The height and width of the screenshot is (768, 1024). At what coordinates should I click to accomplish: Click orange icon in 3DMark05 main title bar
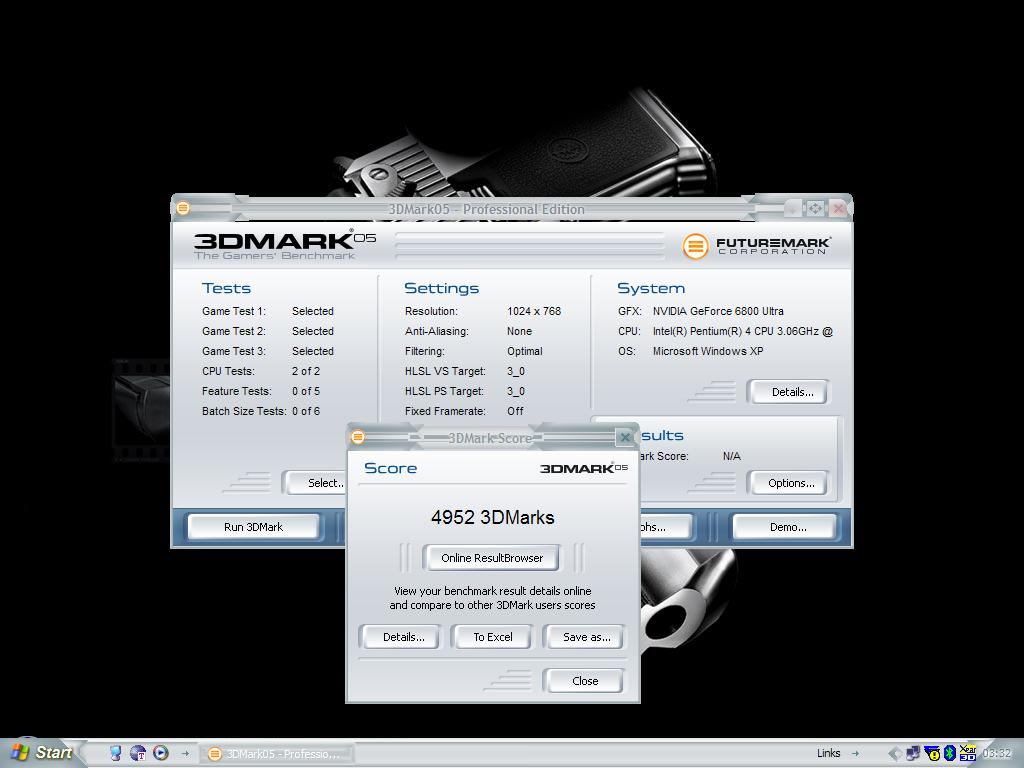[x=183, y=208]
